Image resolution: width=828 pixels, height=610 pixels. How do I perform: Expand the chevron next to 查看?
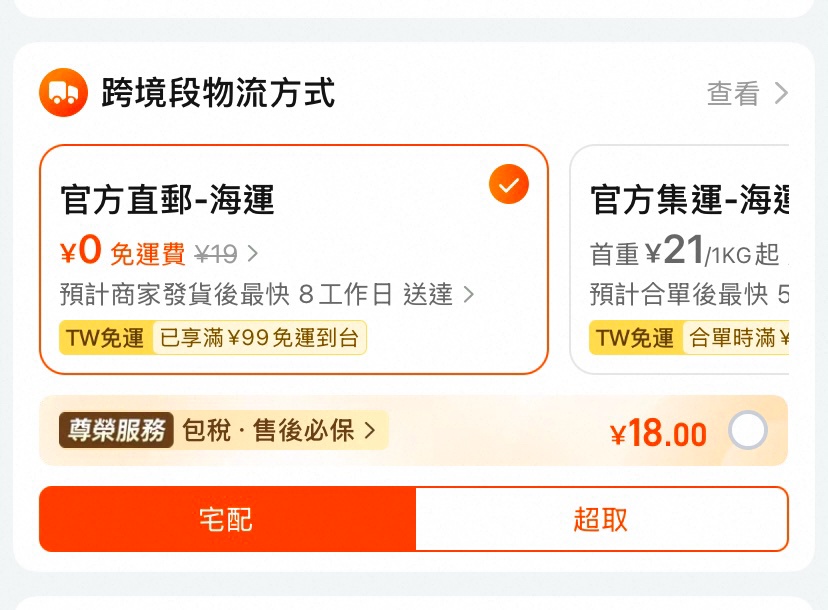(x=781, y=94)
